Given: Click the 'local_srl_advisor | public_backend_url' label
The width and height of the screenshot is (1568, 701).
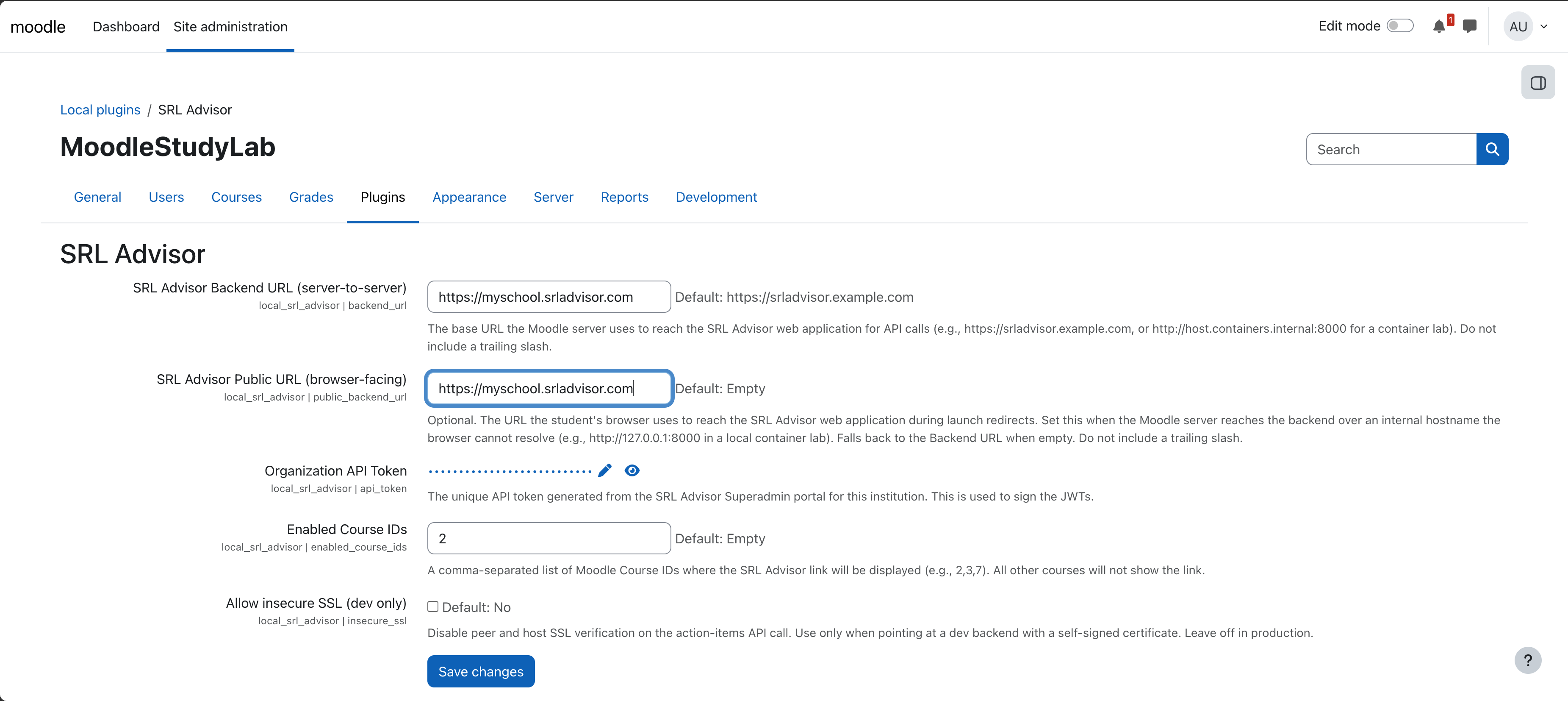Looking at the screenshot, I should point(315,397).
